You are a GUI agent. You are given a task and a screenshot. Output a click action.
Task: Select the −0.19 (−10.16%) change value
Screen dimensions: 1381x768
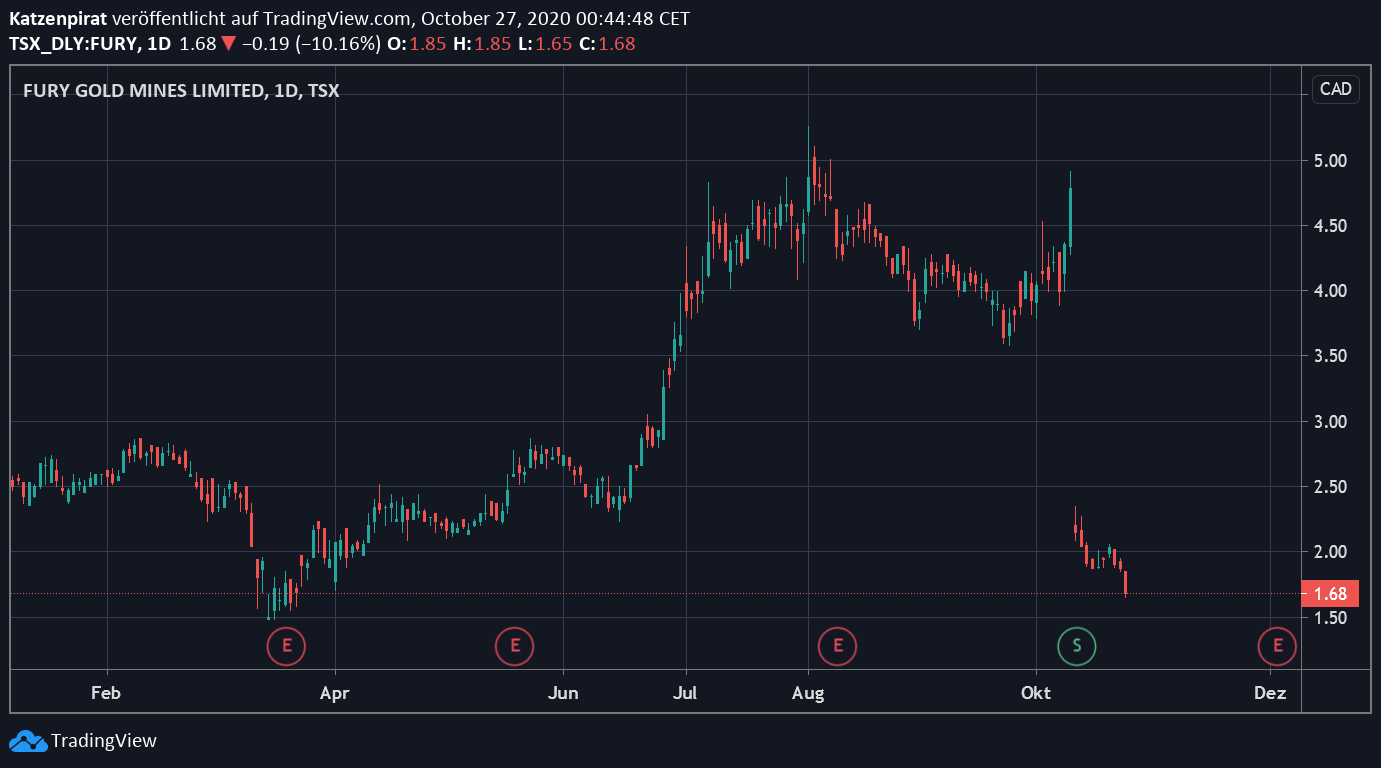pos(311,44)
